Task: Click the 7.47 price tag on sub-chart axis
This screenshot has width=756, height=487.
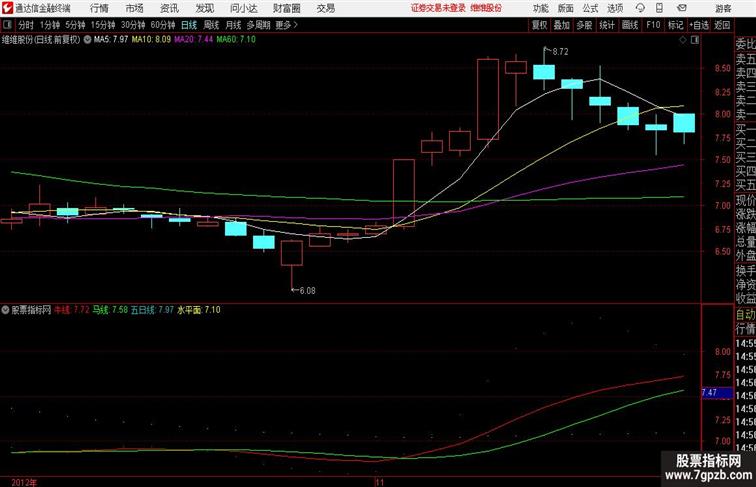Action: point(717,392)
